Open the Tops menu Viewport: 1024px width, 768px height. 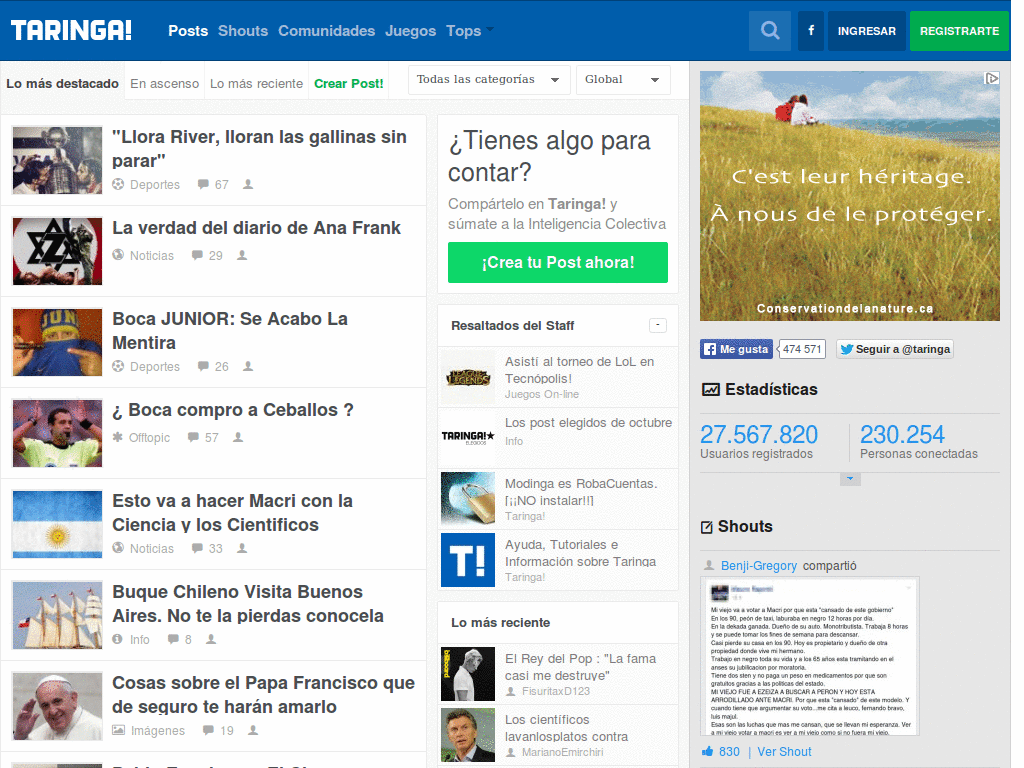470,31
